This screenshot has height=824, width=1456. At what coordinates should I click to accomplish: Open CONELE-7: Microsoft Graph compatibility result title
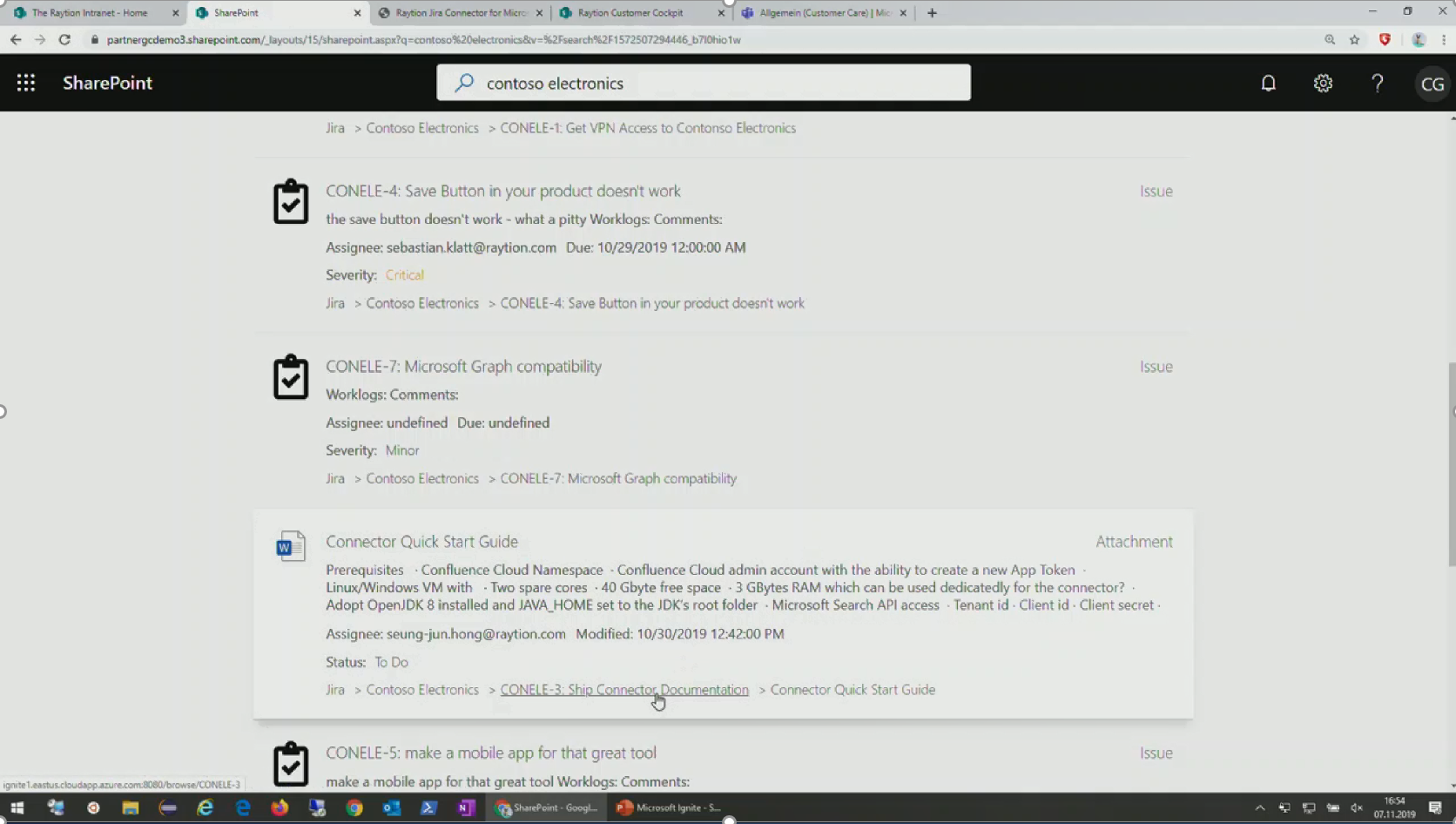[463, 367]
